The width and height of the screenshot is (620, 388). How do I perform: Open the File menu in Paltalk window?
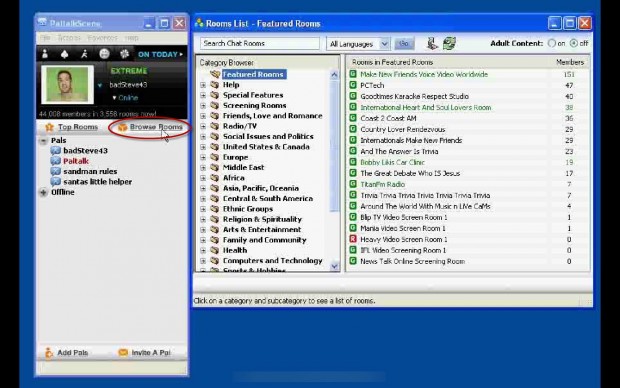[x=45, y=38]
